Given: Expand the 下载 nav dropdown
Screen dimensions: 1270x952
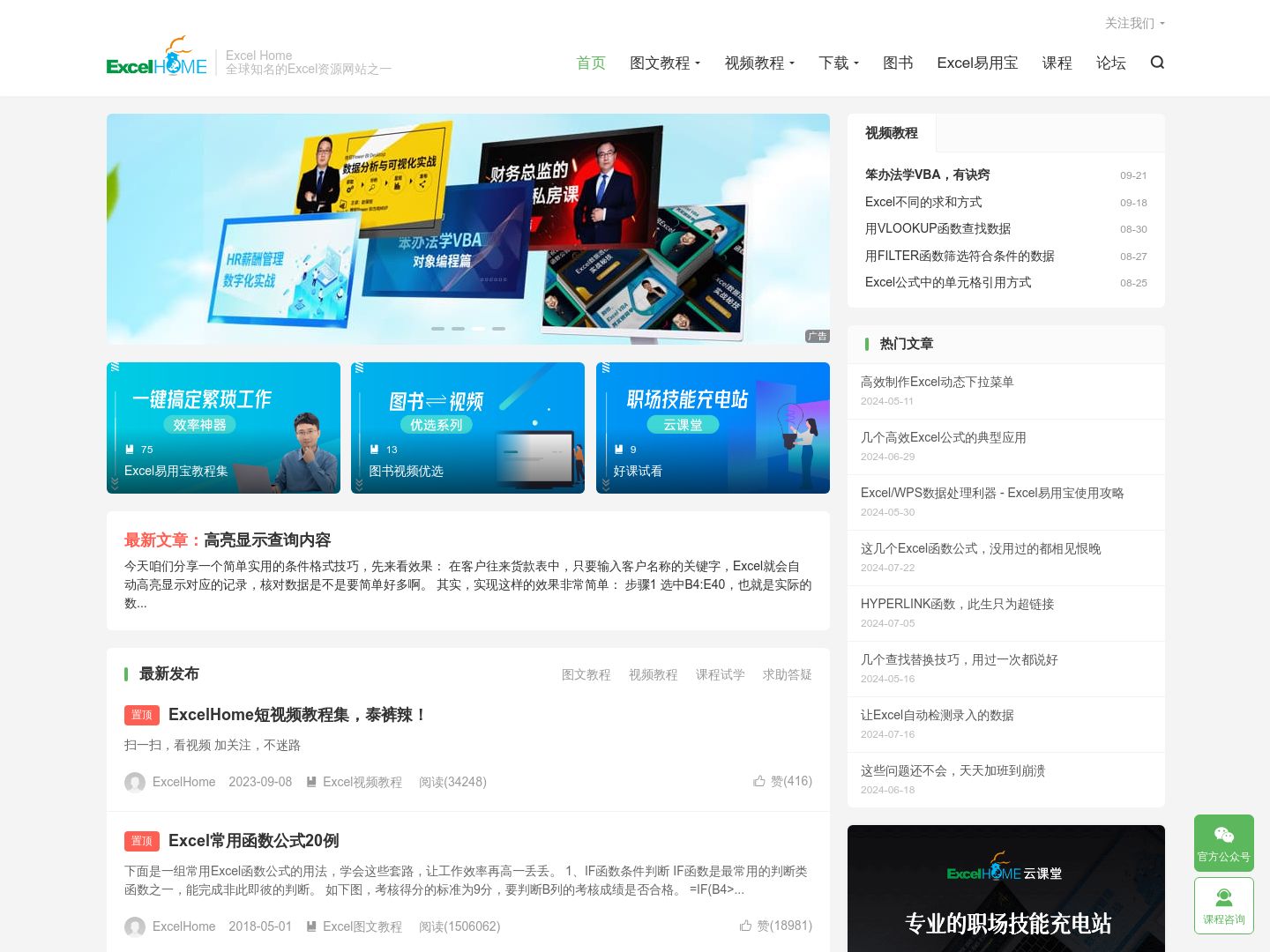Looking at the screenshot, I should click(x=838, y=63).
